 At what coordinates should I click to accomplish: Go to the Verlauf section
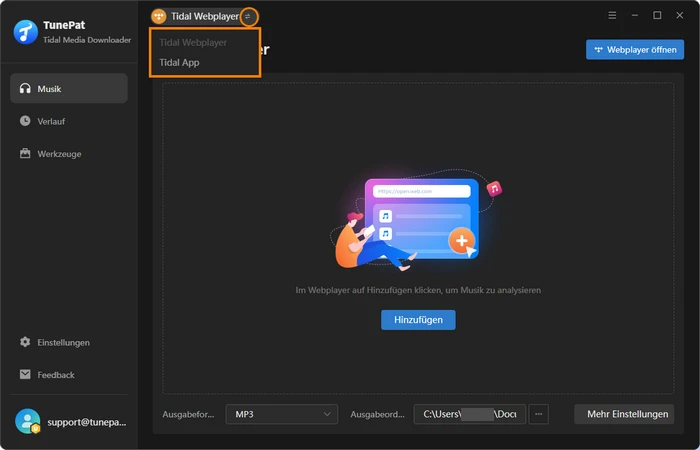tap(69, 121)
